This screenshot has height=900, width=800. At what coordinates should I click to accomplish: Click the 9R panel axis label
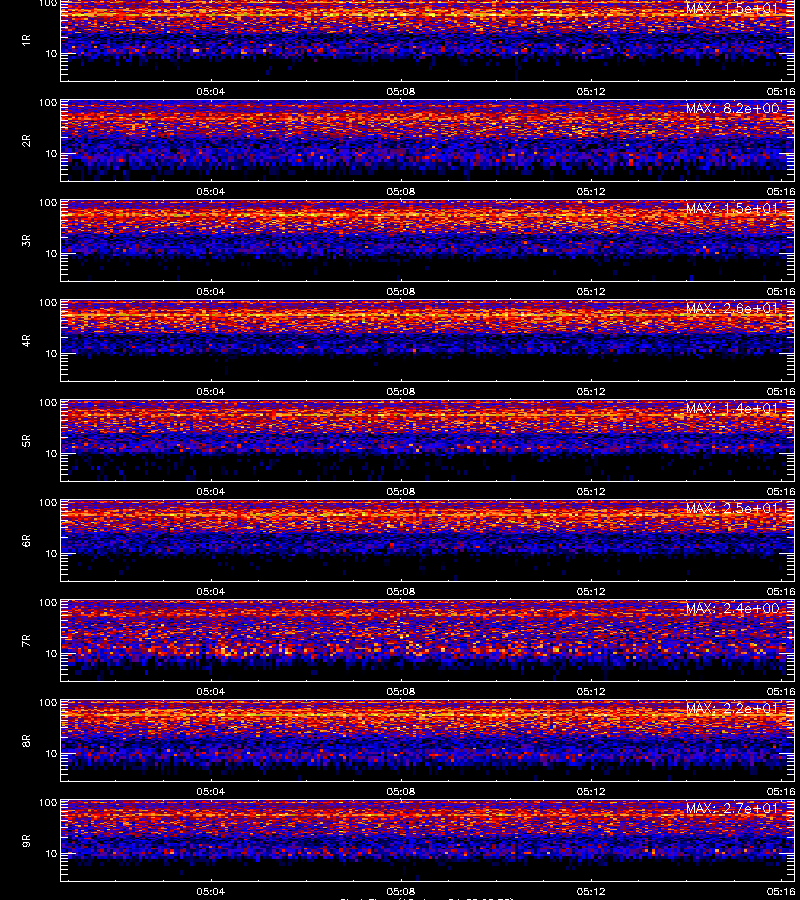click(x=26, y=841)
